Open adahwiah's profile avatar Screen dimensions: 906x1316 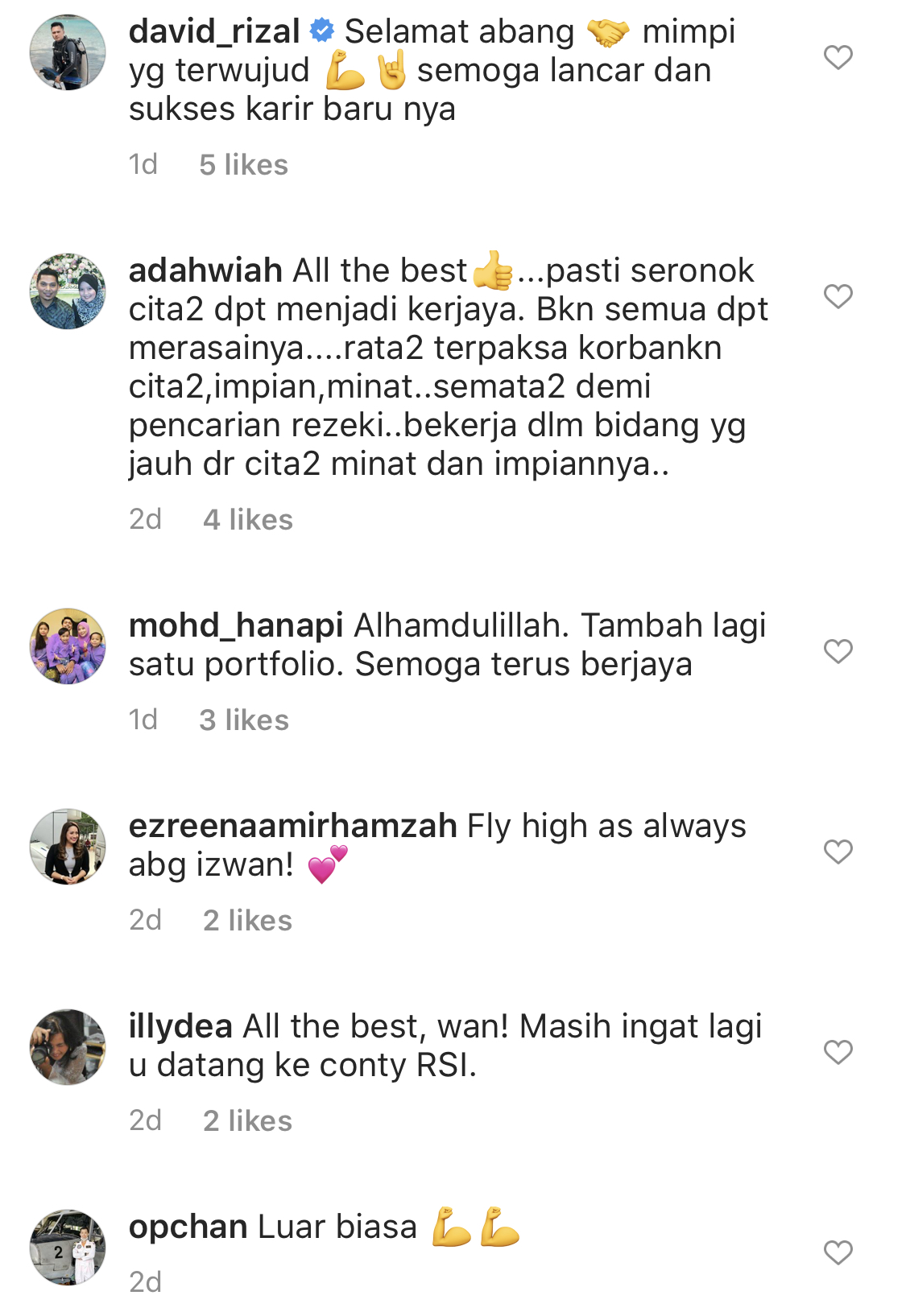coord(68,291)
